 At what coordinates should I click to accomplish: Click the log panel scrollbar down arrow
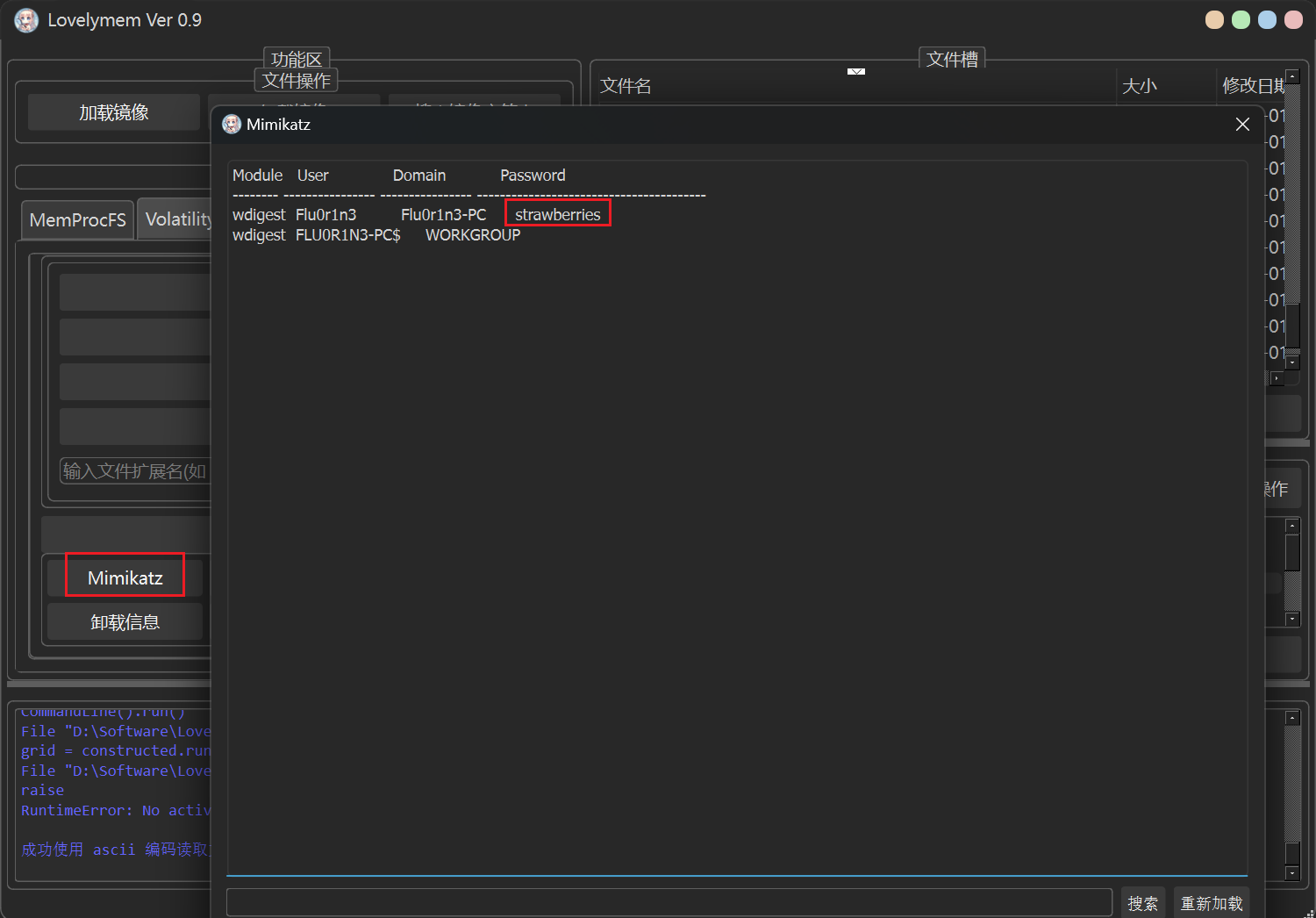point(1292,873)
